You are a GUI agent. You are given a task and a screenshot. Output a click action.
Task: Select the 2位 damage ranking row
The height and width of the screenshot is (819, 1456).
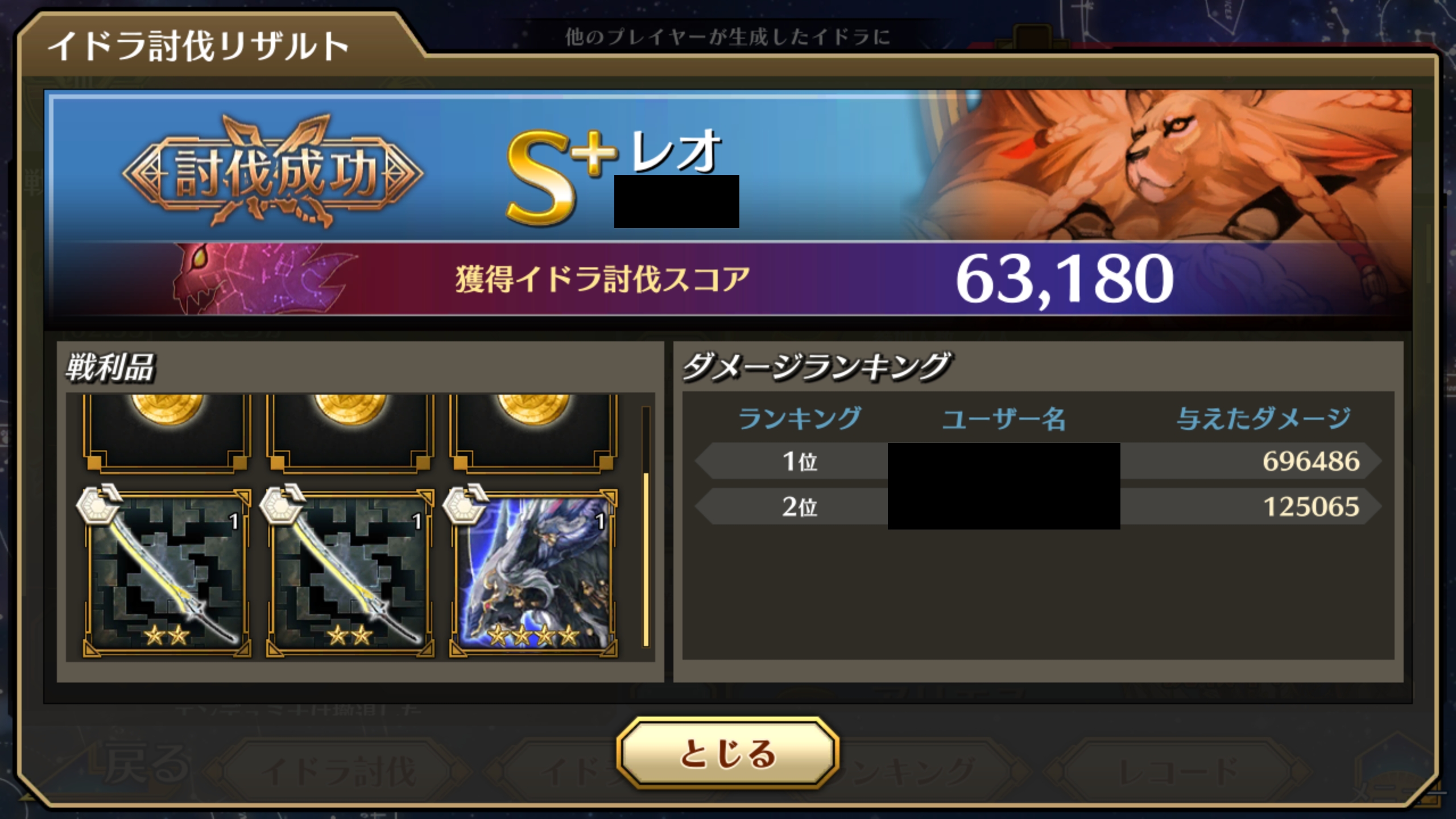pos(1038,506)
